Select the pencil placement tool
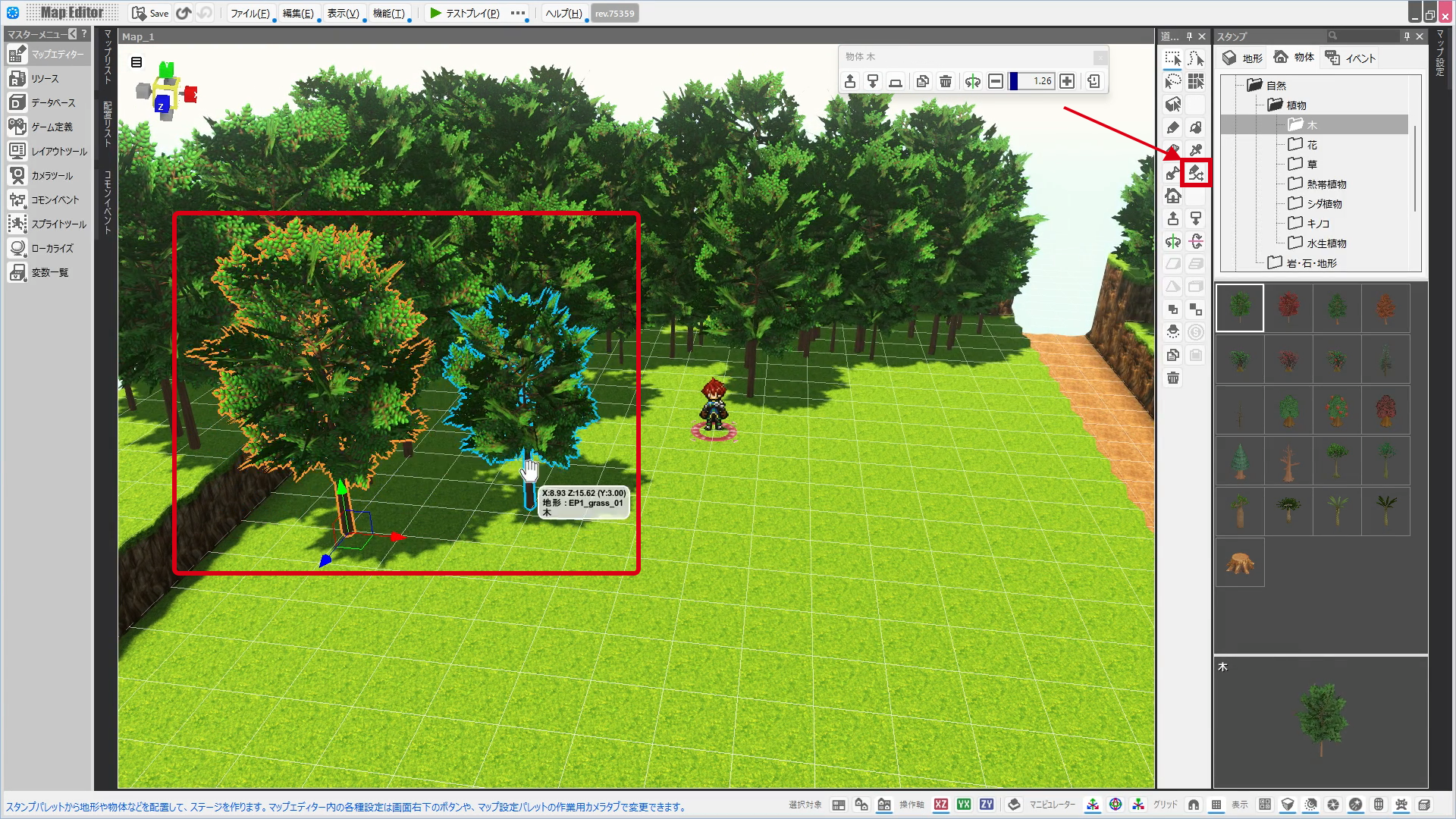This screenshot has height=819, width=1456. (x=1173, y=127)
